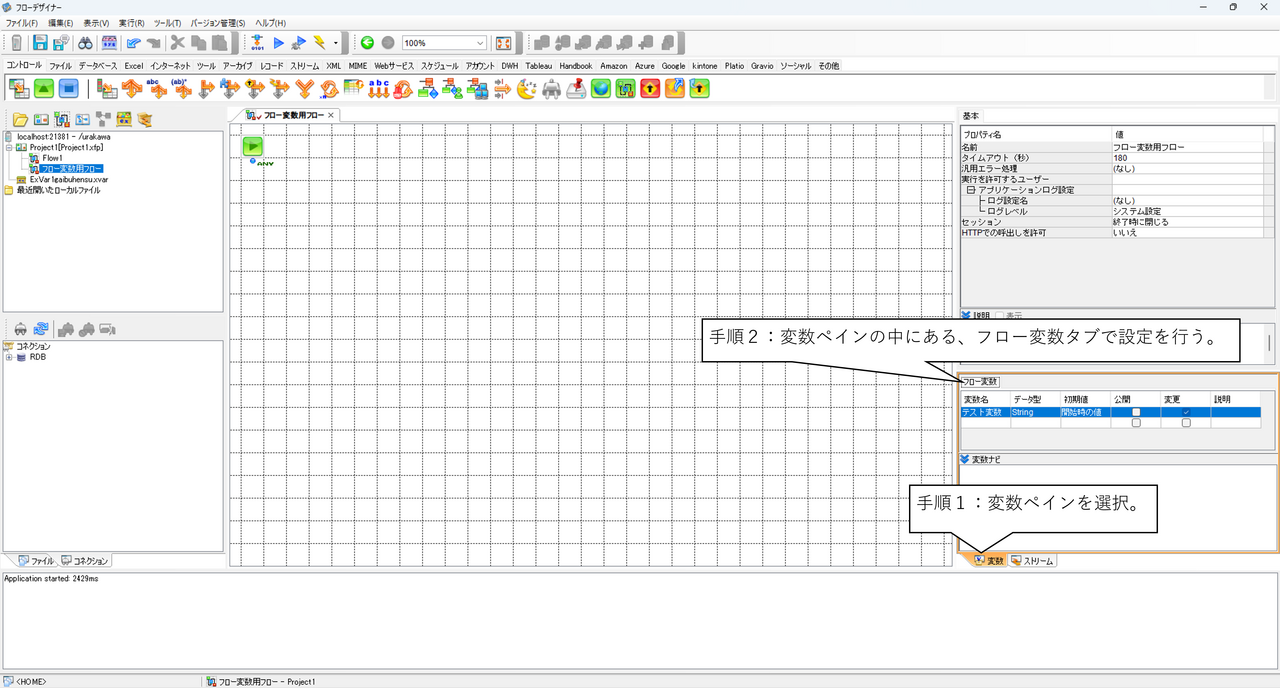Uncheck the 変更 checkbox for テスト変数

[1186, 412]
